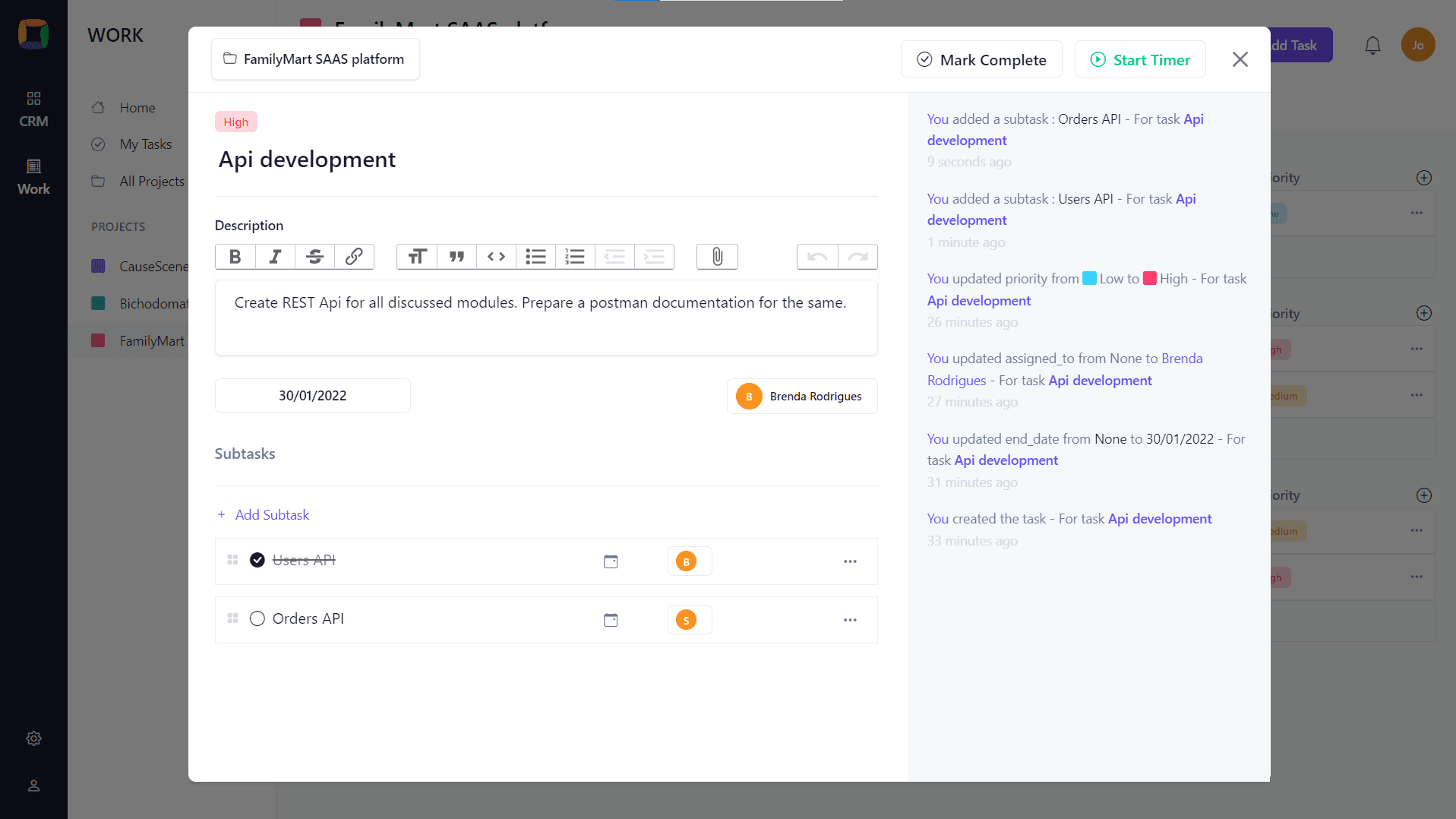Open due date calendar for Orders API subtask
This screenshot has height=819, width=1456.
click(x=611, y=620)
